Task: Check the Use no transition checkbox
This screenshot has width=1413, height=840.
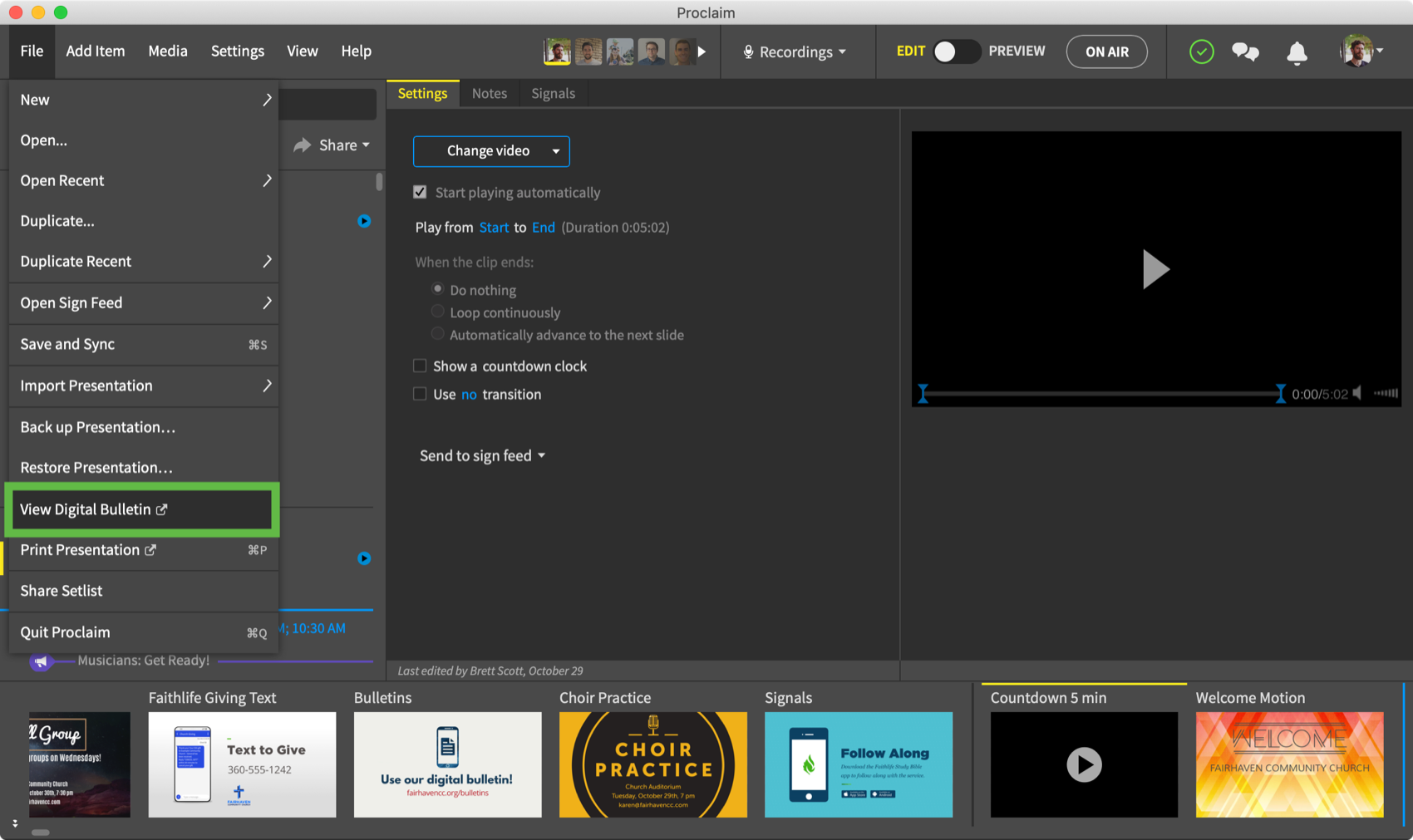Action: click(x=420, y=394)
